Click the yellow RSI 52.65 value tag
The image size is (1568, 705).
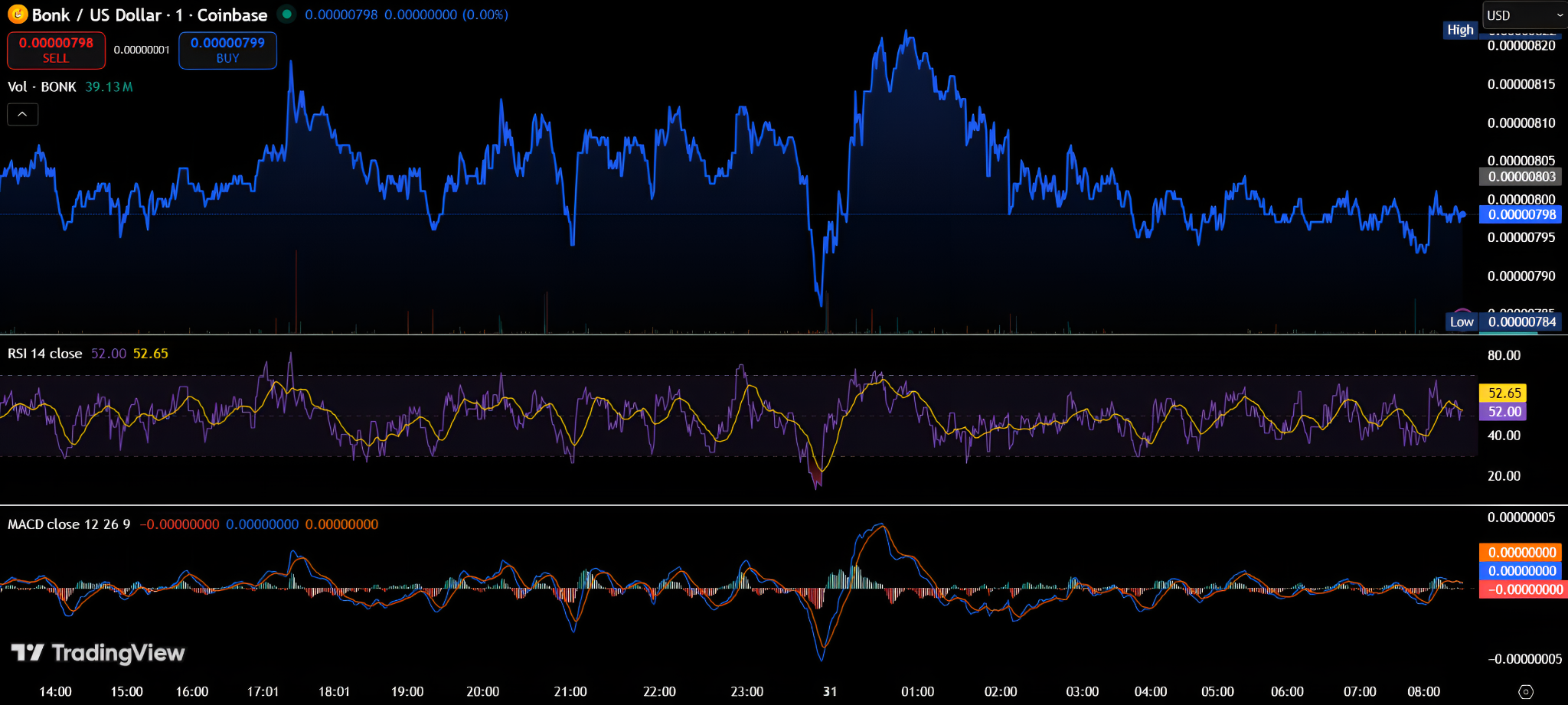pyautogui.click(x=1504, y=393)
